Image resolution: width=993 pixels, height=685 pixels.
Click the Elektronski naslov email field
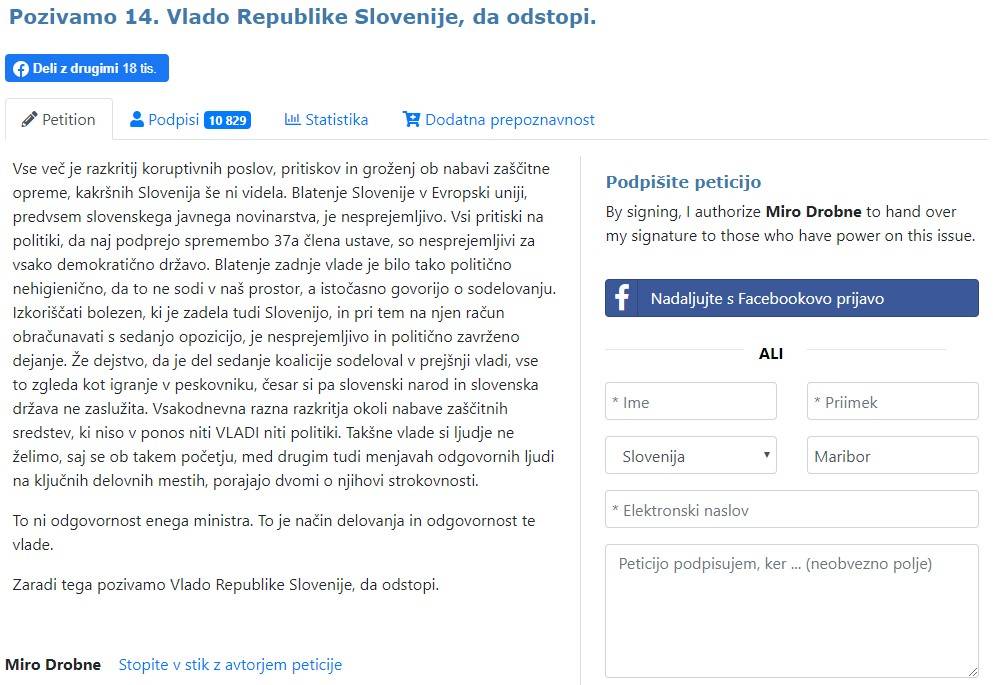tap(791, 510)
